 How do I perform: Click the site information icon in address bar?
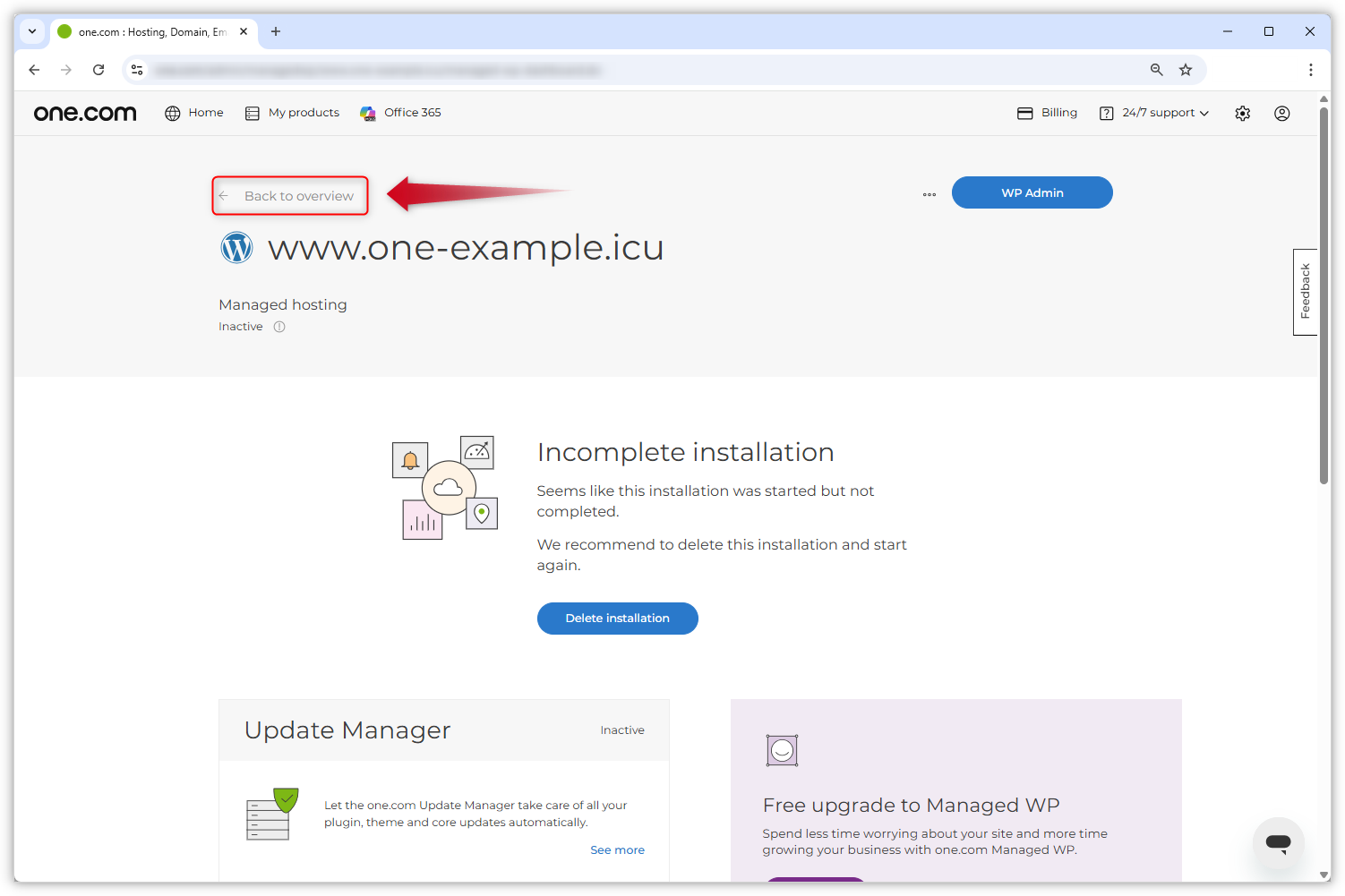point(137,70)
